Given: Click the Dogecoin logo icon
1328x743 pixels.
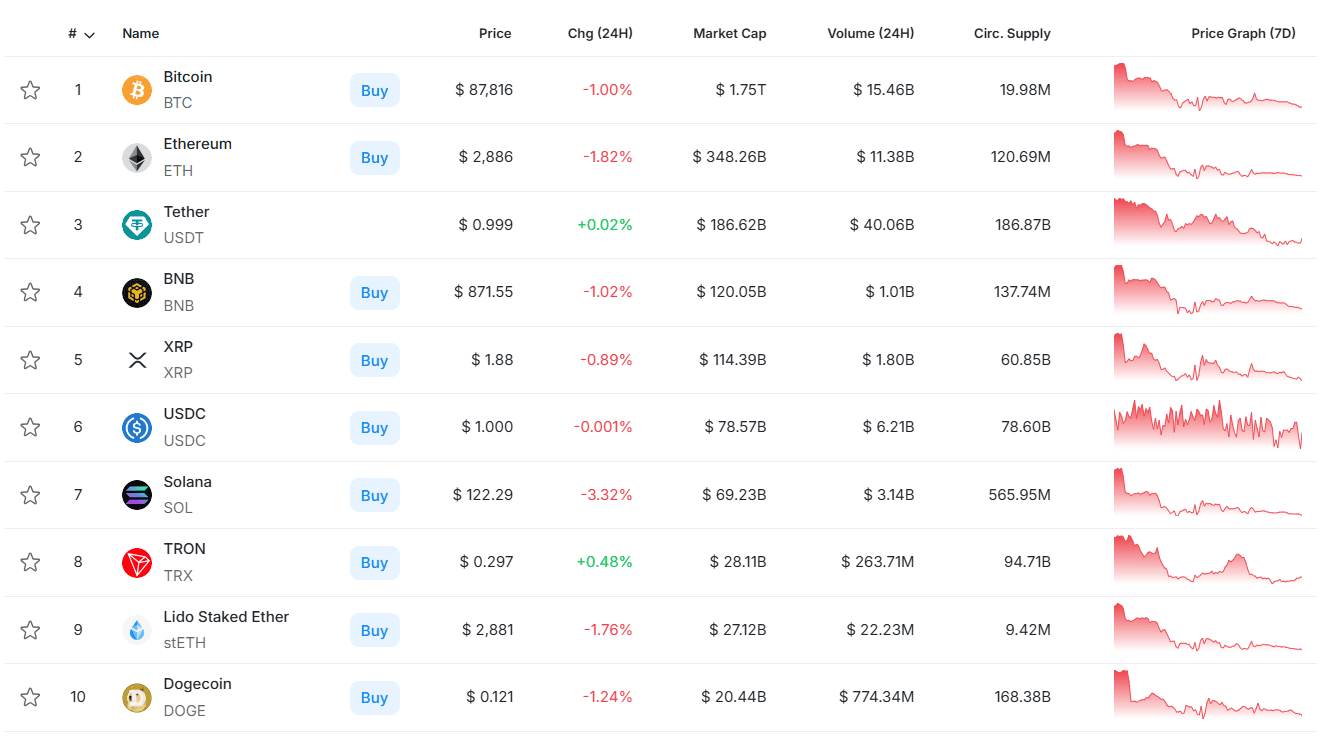Looking at the screenshot, I should [x=137, y=698].
